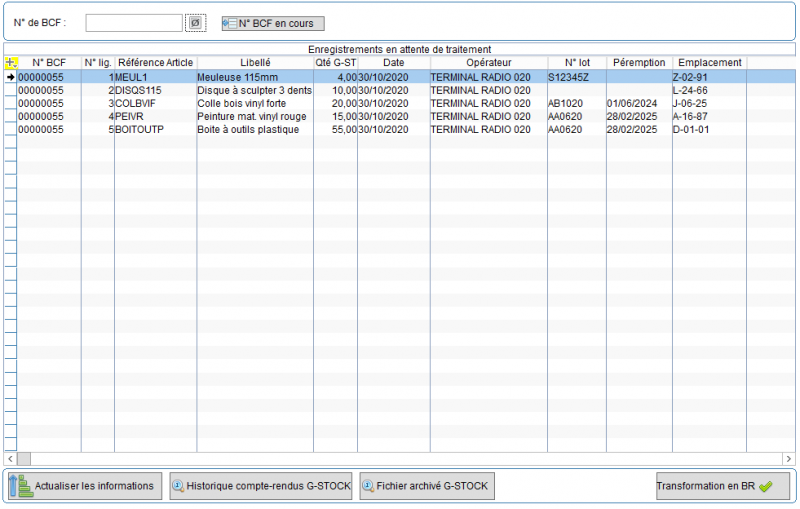Click Actualiser les informations button
The height and width of the screenshot is (509, 800).
[x=84, y=486]
